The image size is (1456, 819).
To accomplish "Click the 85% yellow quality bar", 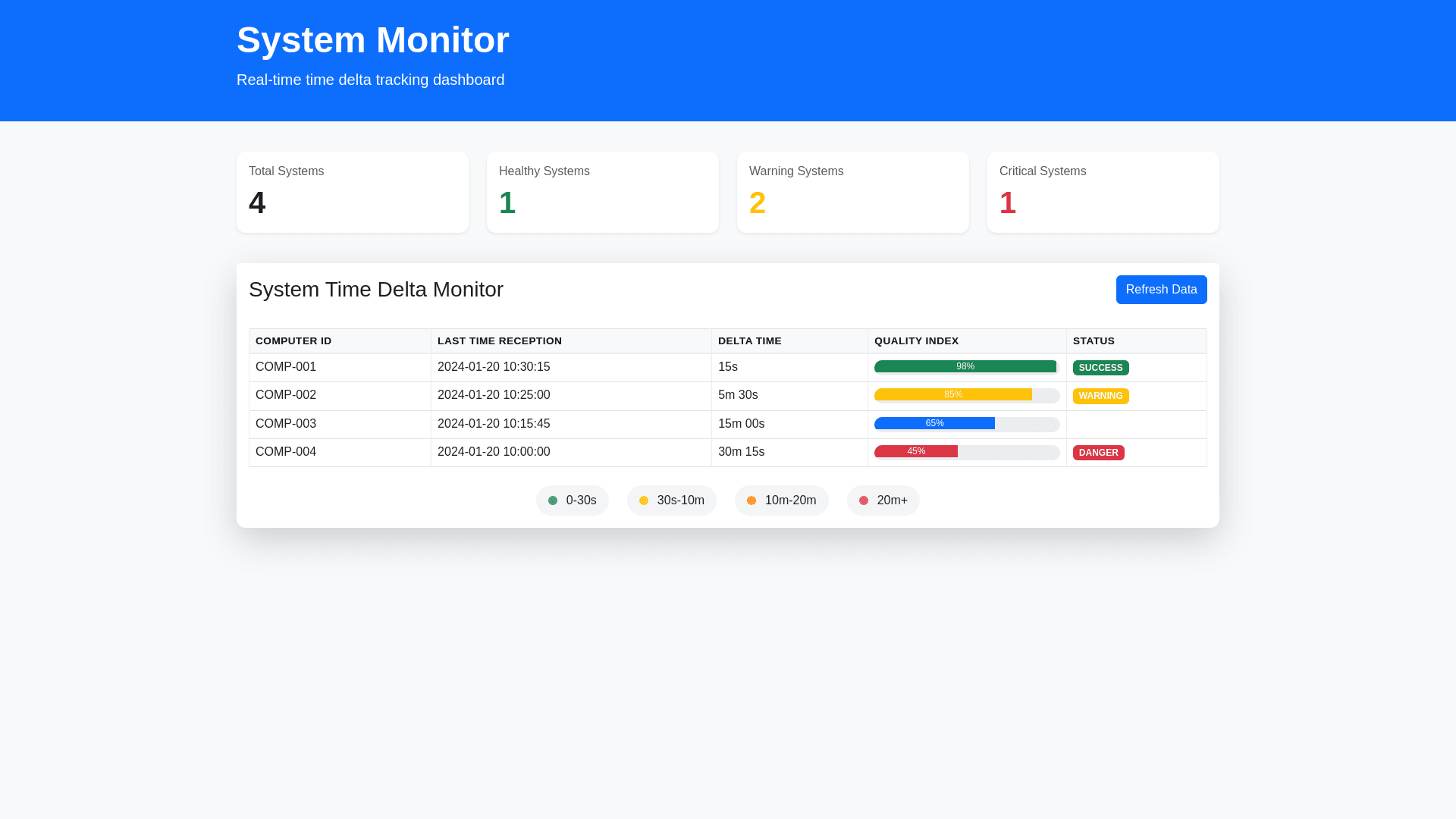I will 952,395.
